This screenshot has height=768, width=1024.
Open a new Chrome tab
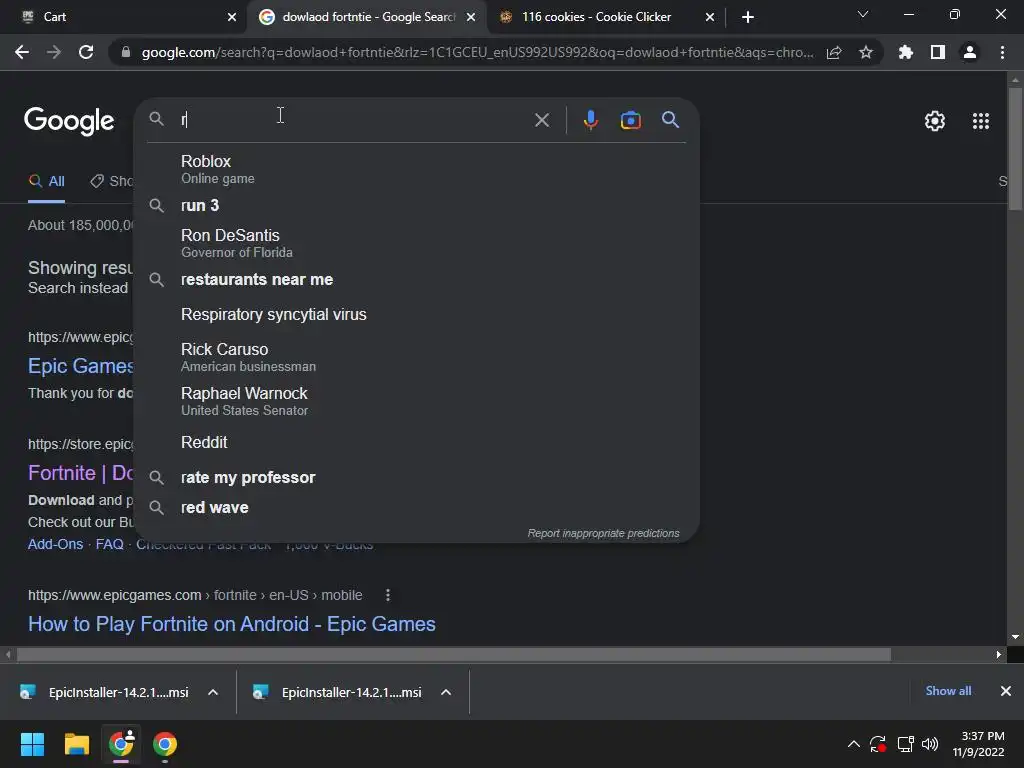[748, 17]
